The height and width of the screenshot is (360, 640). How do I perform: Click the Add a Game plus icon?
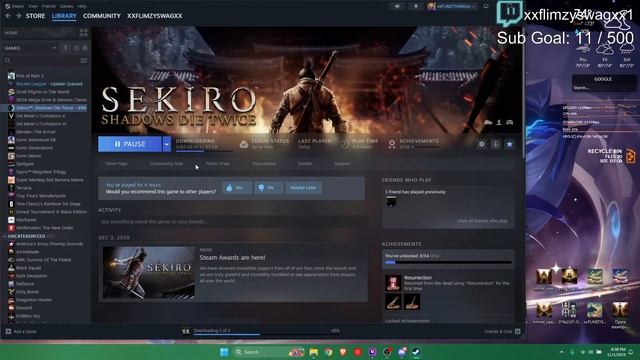coord(8,331)
